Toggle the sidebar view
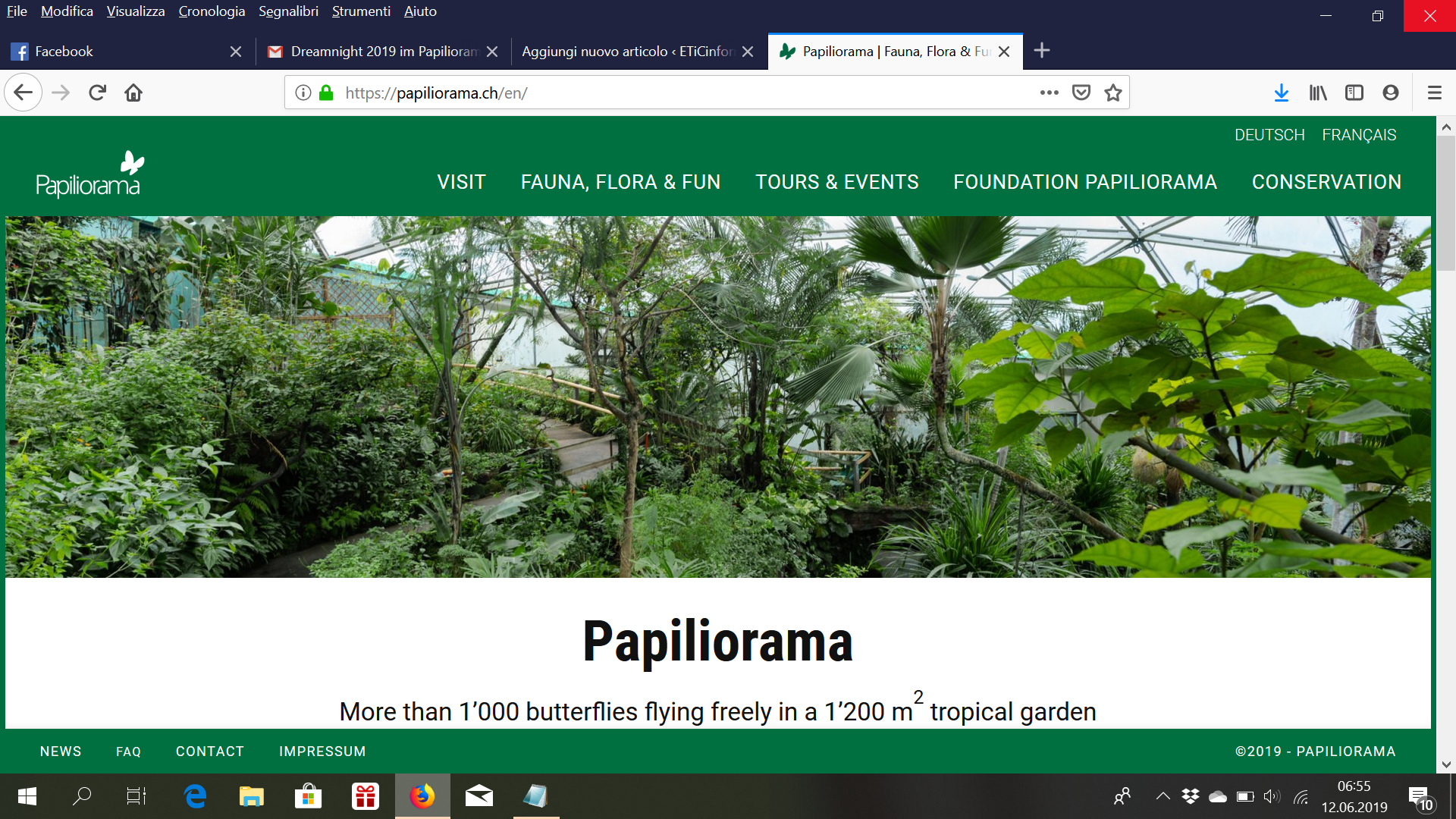1456x819 pixels. coord(1354,93)
